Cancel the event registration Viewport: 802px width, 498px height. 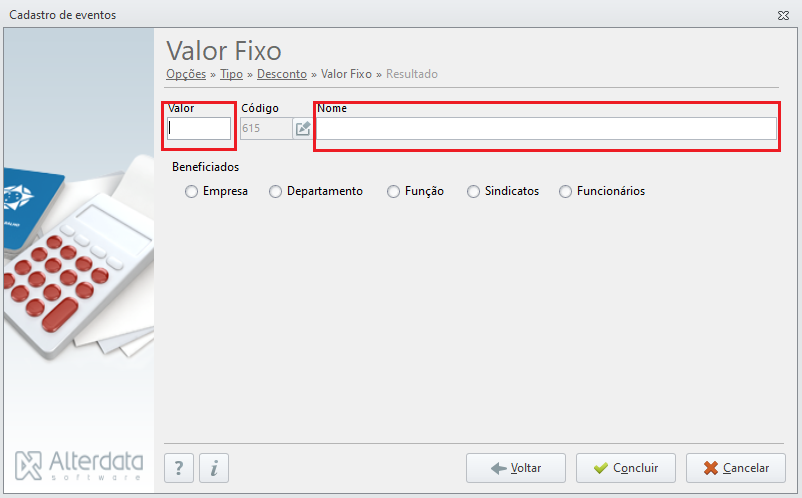(736, 468)
